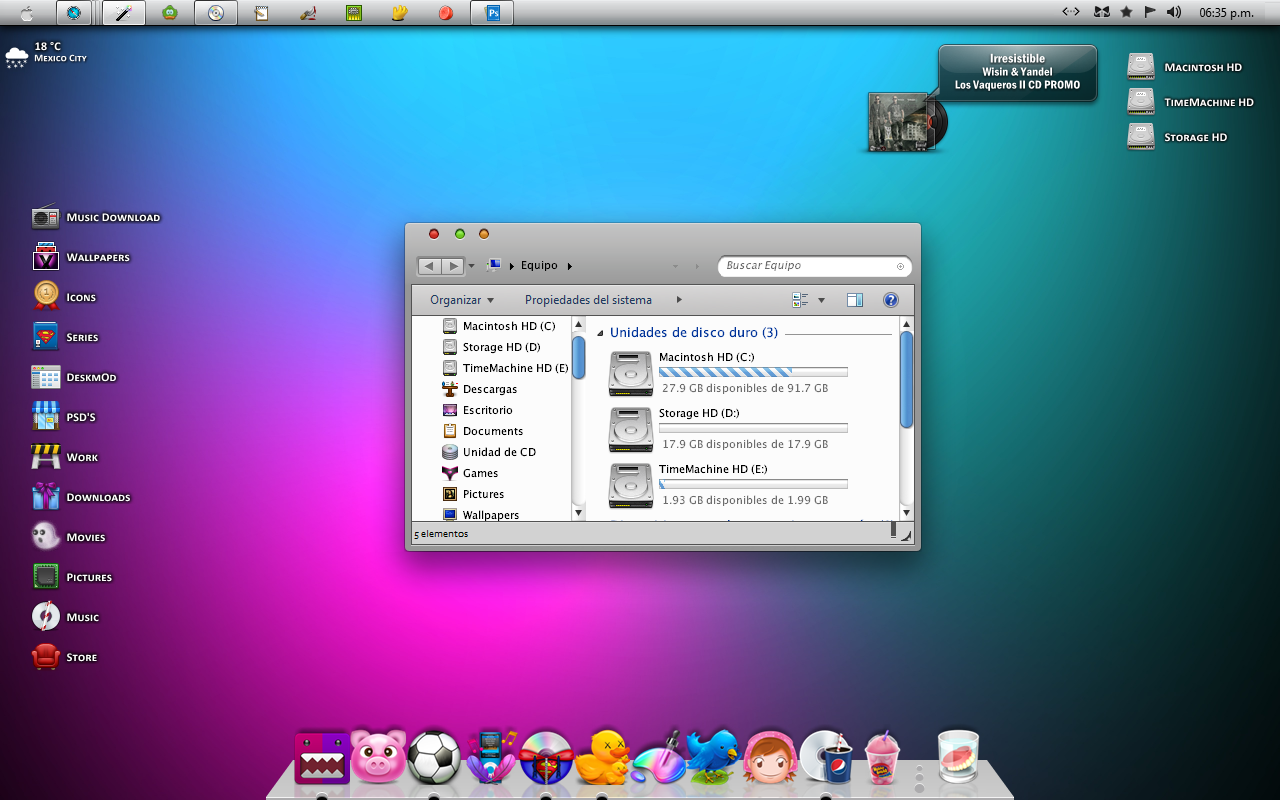1280x800 pixels.
Task: Click the notepad icon in top bar
Action: pos(262,13)
